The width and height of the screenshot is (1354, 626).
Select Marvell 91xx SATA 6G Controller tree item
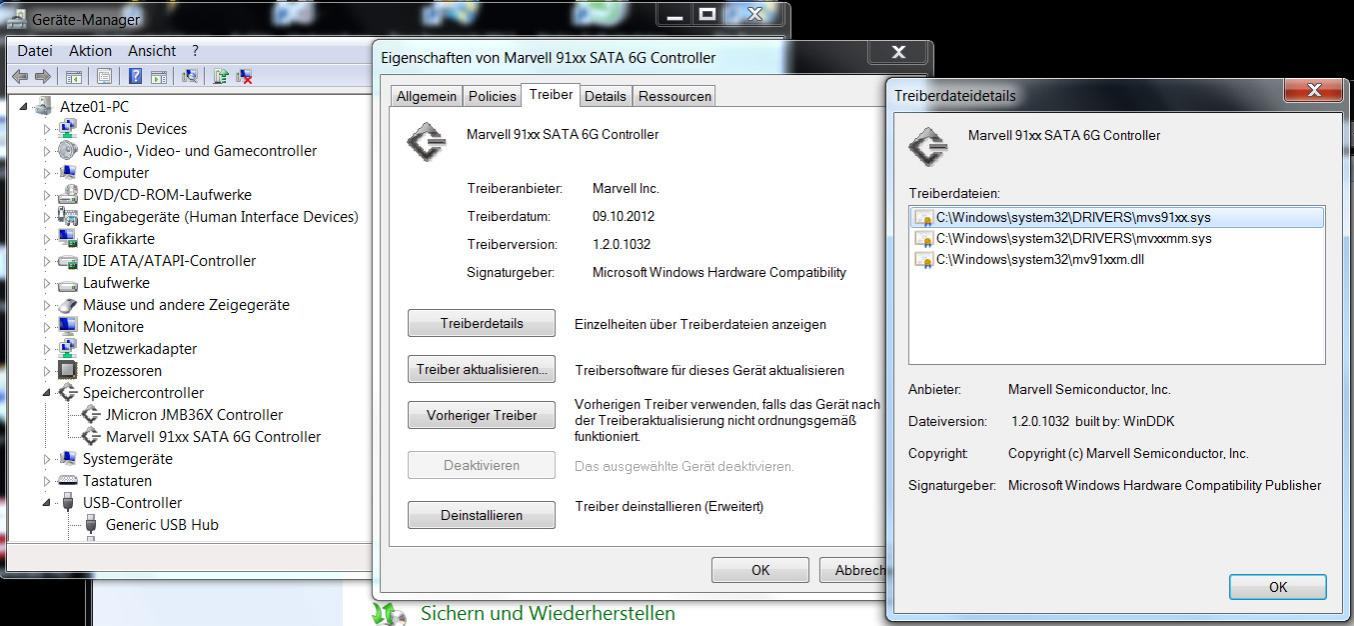[213, 436]
